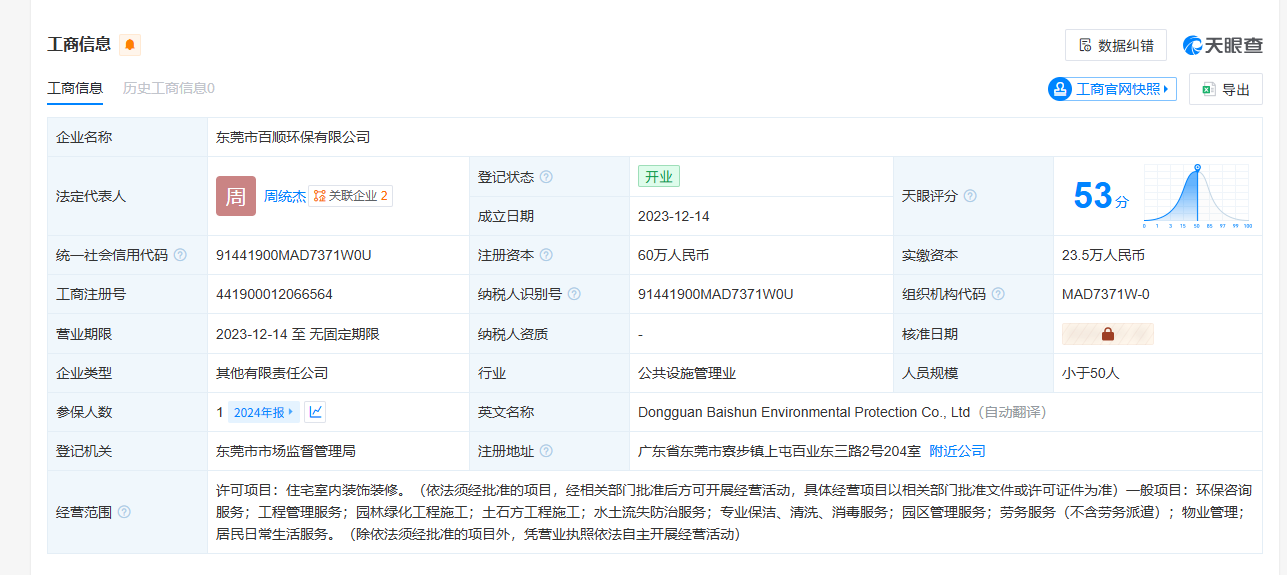This screenshot has width=1287, height=575.
Task: Click the 数据纠错 button
Action: (x=1116, y=45)
